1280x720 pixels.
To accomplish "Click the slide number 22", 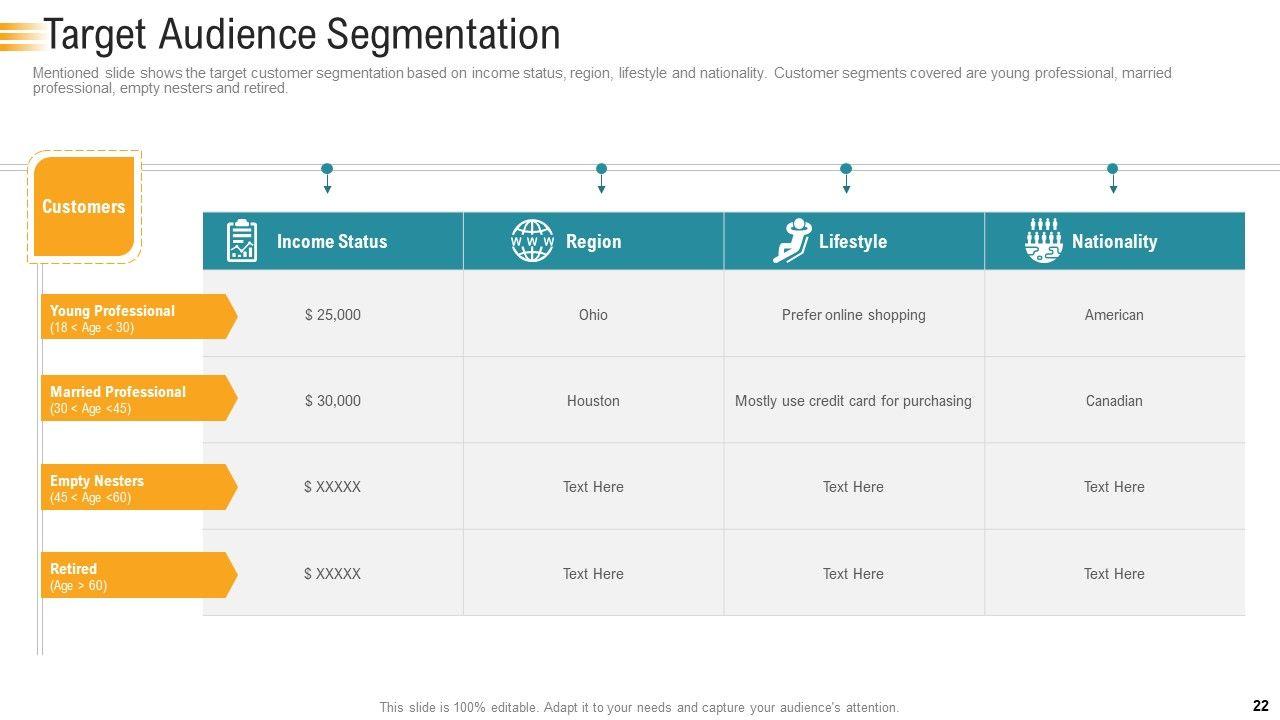I will 1260,706.
